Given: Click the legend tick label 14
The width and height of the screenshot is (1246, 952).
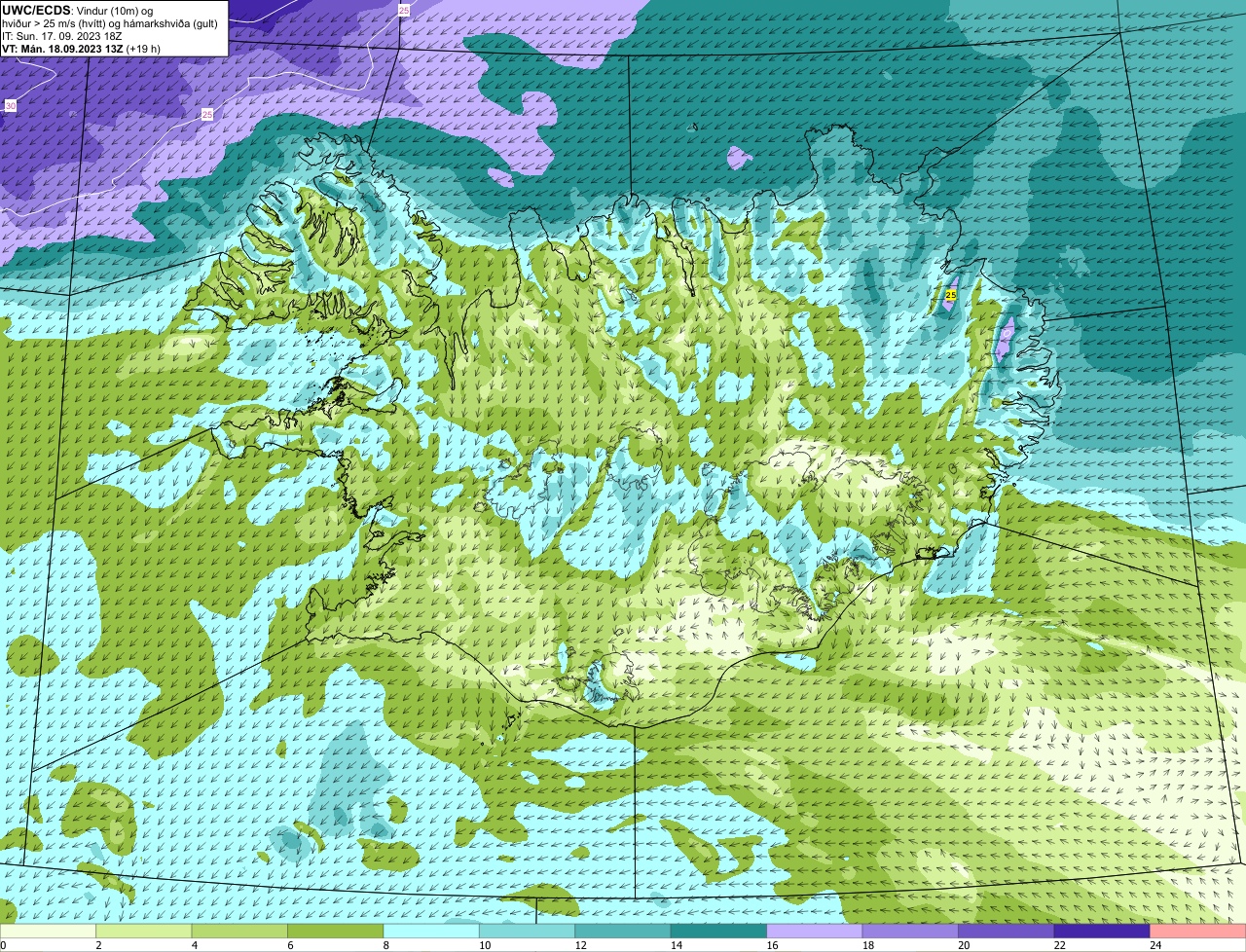Looking at the screenshot, I should pyautogui.click(x=676, y=945).
